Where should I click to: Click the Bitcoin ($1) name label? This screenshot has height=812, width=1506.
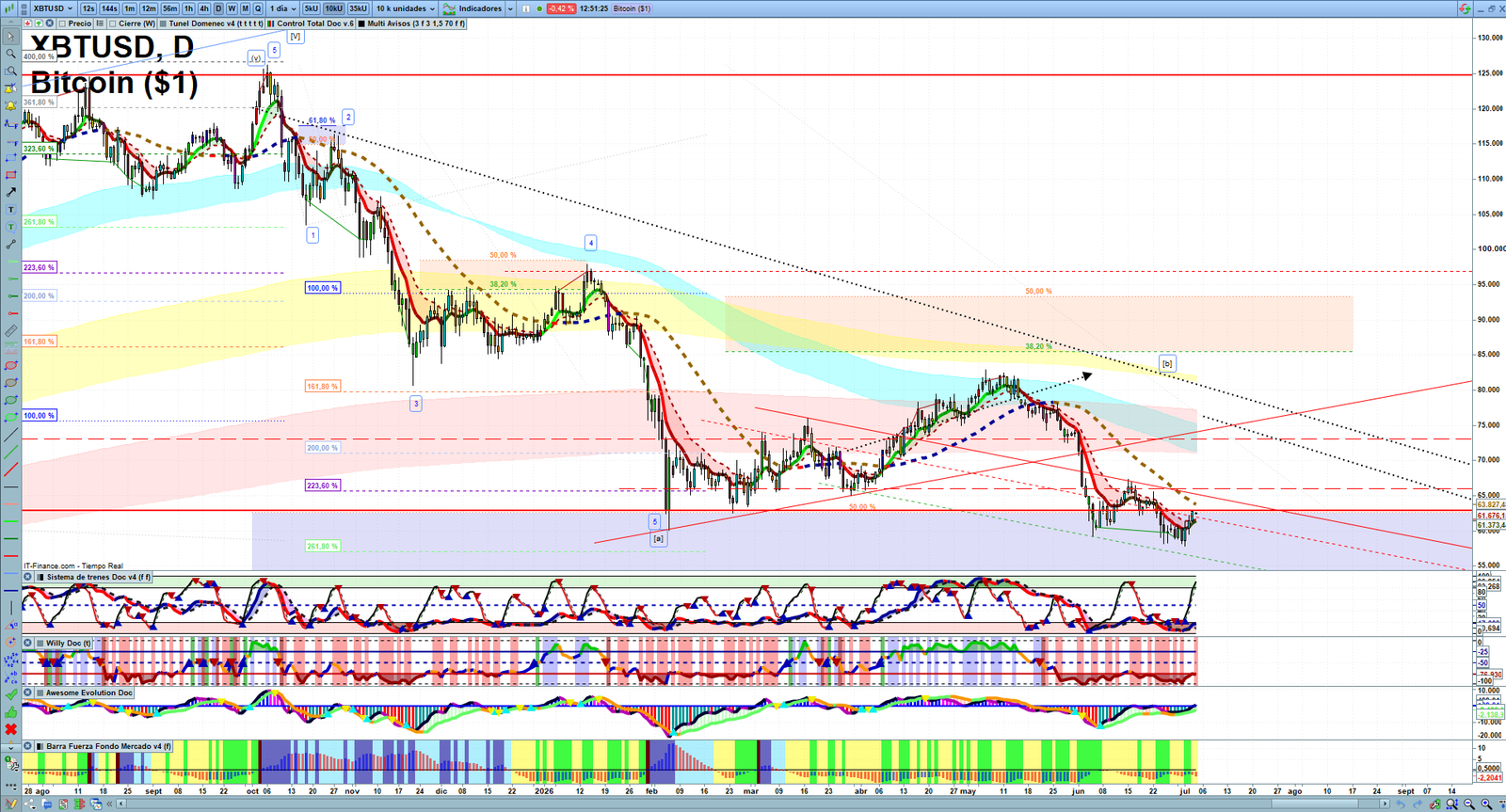point(632,8)
